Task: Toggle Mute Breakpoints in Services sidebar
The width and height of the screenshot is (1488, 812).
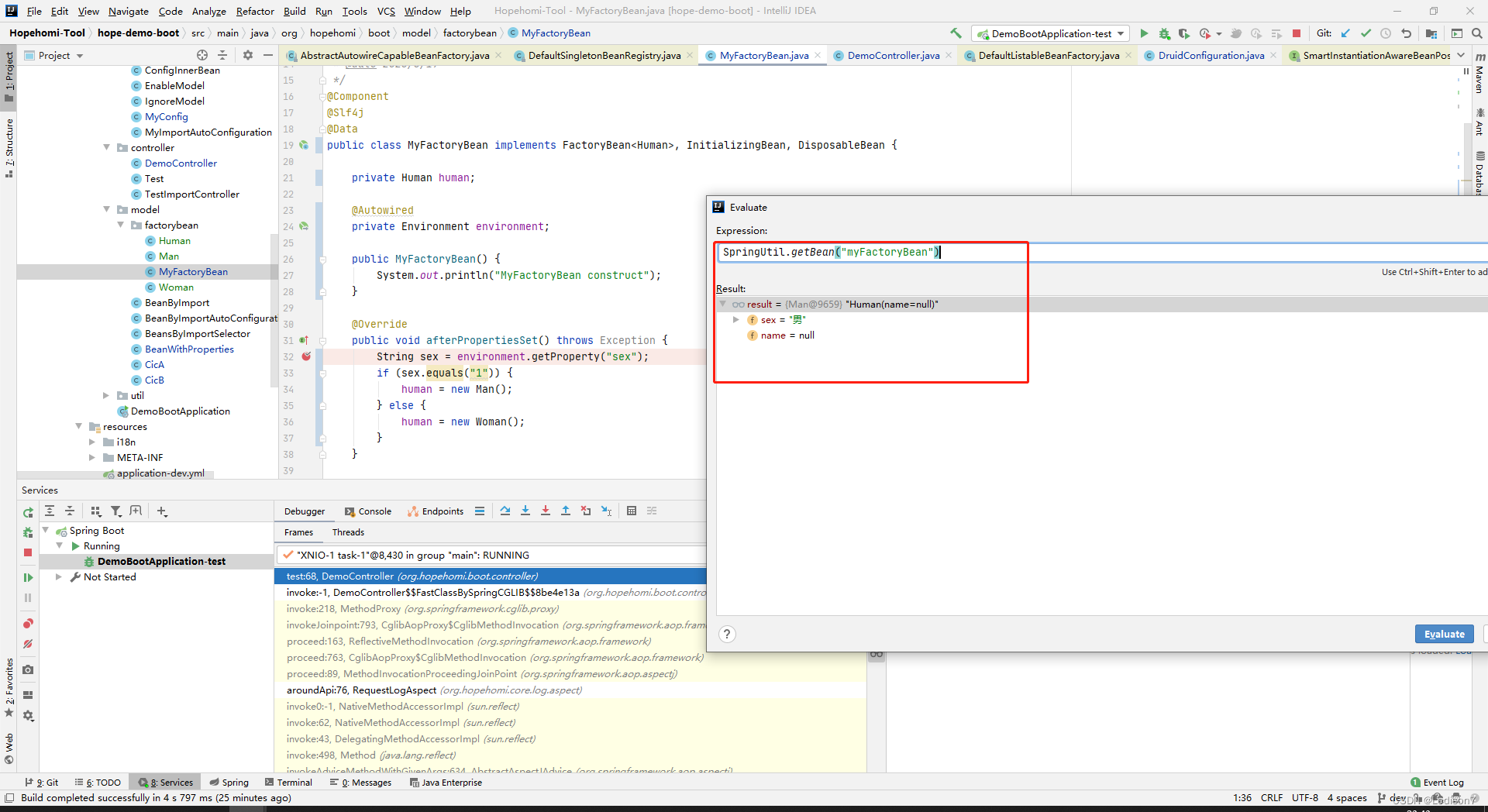Action: (x=28, y=644)
